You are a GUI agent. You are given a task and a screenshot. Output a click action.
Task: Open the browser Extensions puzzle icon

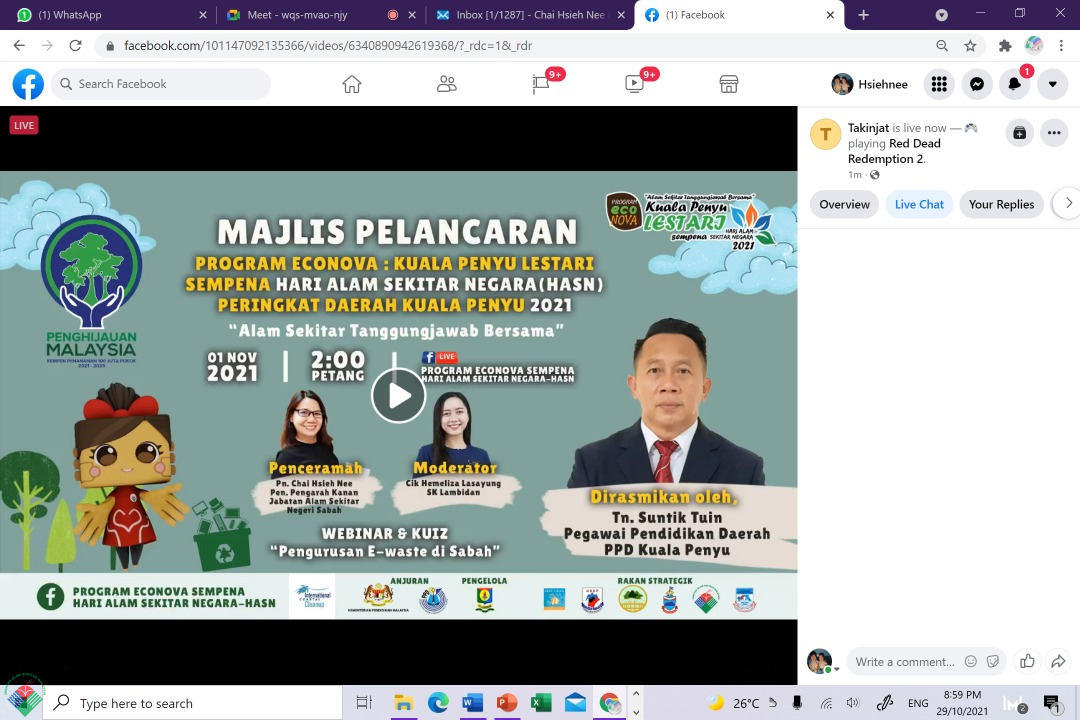[1005, 45]
